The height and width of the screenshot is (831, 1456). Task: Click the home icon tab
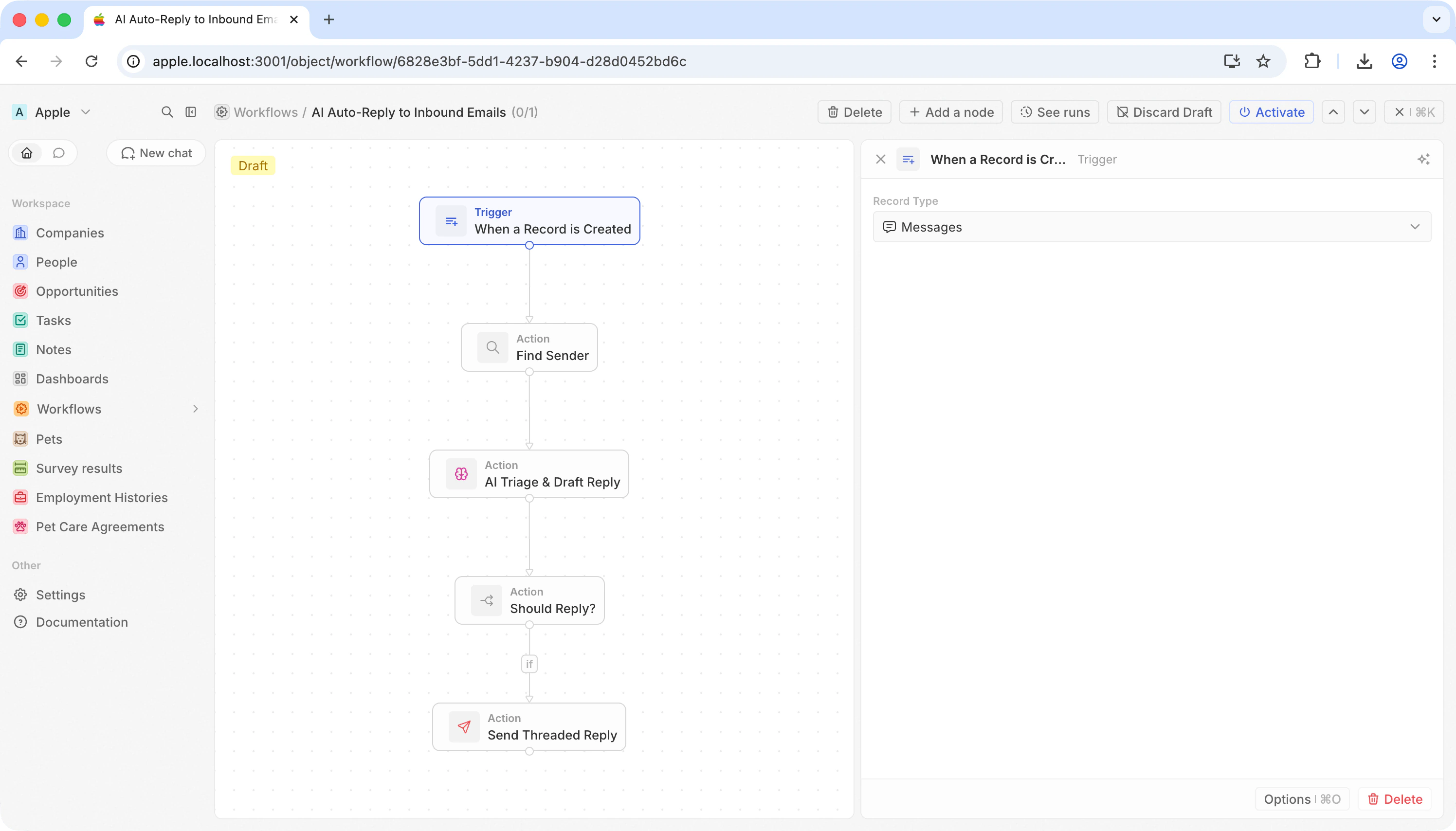[x=27, y=153]
